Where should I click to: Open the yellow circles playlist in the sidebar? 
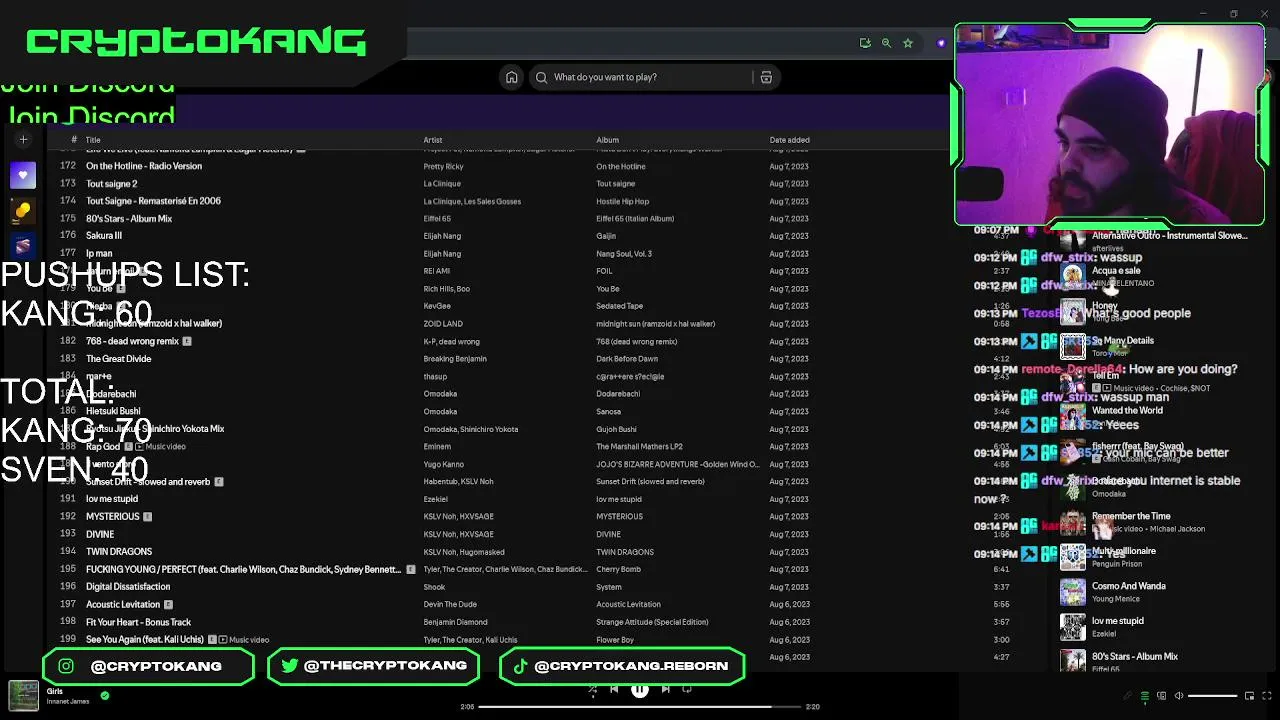[23, 210]
